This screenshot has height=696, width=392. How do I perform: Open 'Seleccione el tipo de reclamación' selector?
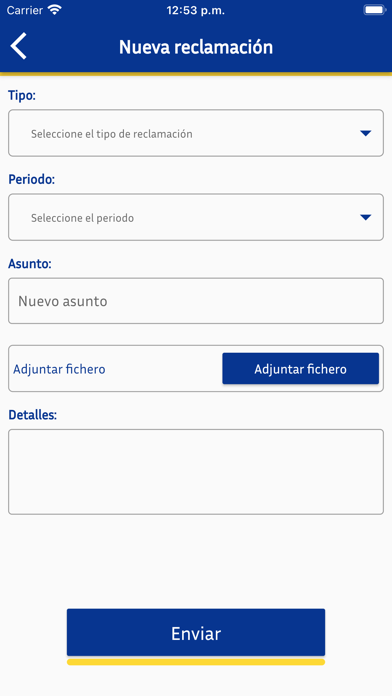coord(196,133)
